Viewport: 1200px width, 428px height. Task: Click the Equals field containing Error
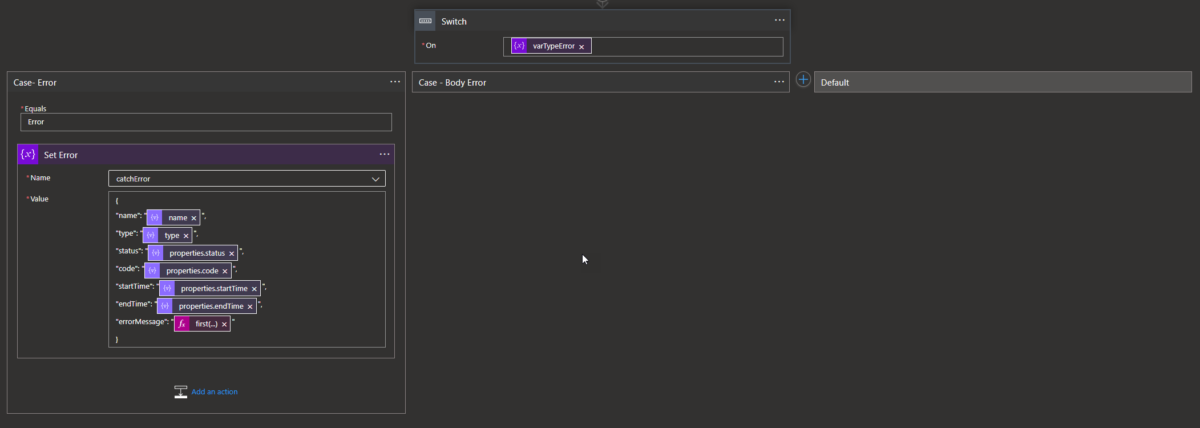pos(206,122)
